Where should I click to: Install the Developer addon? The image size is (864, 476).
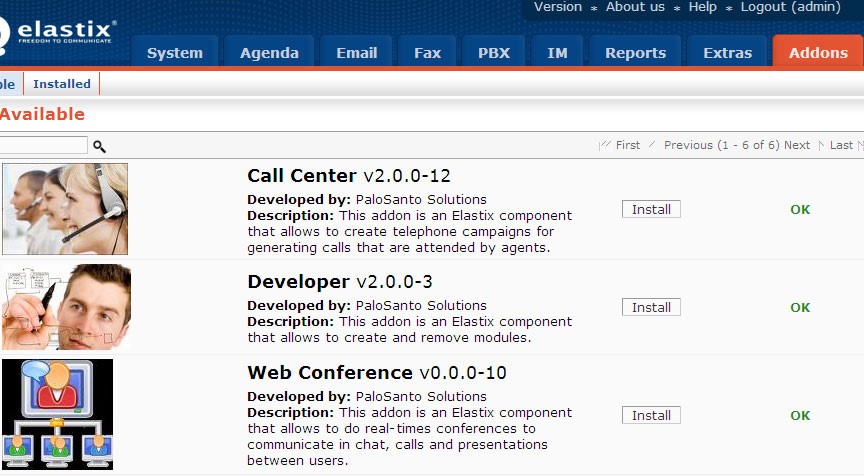click(651, 307)
